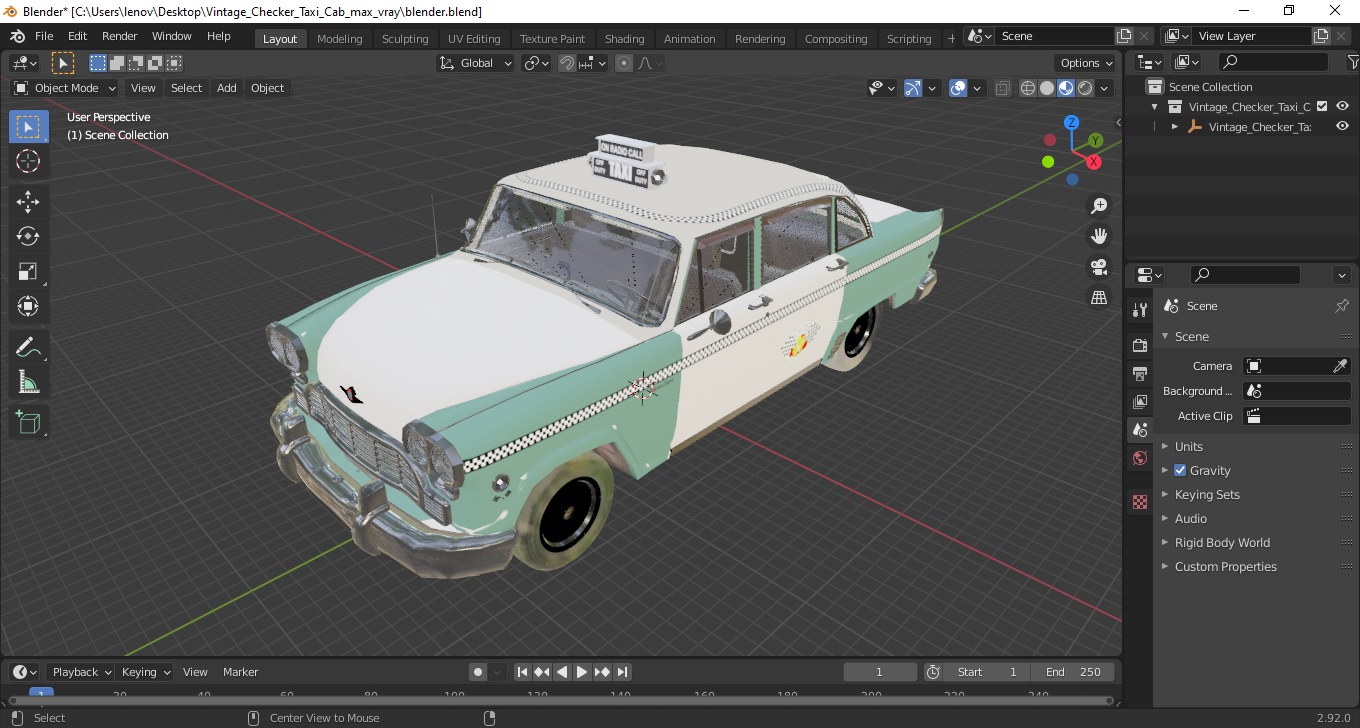
Task: Open the Render properties tab
Action: [x=1140, y=345]
